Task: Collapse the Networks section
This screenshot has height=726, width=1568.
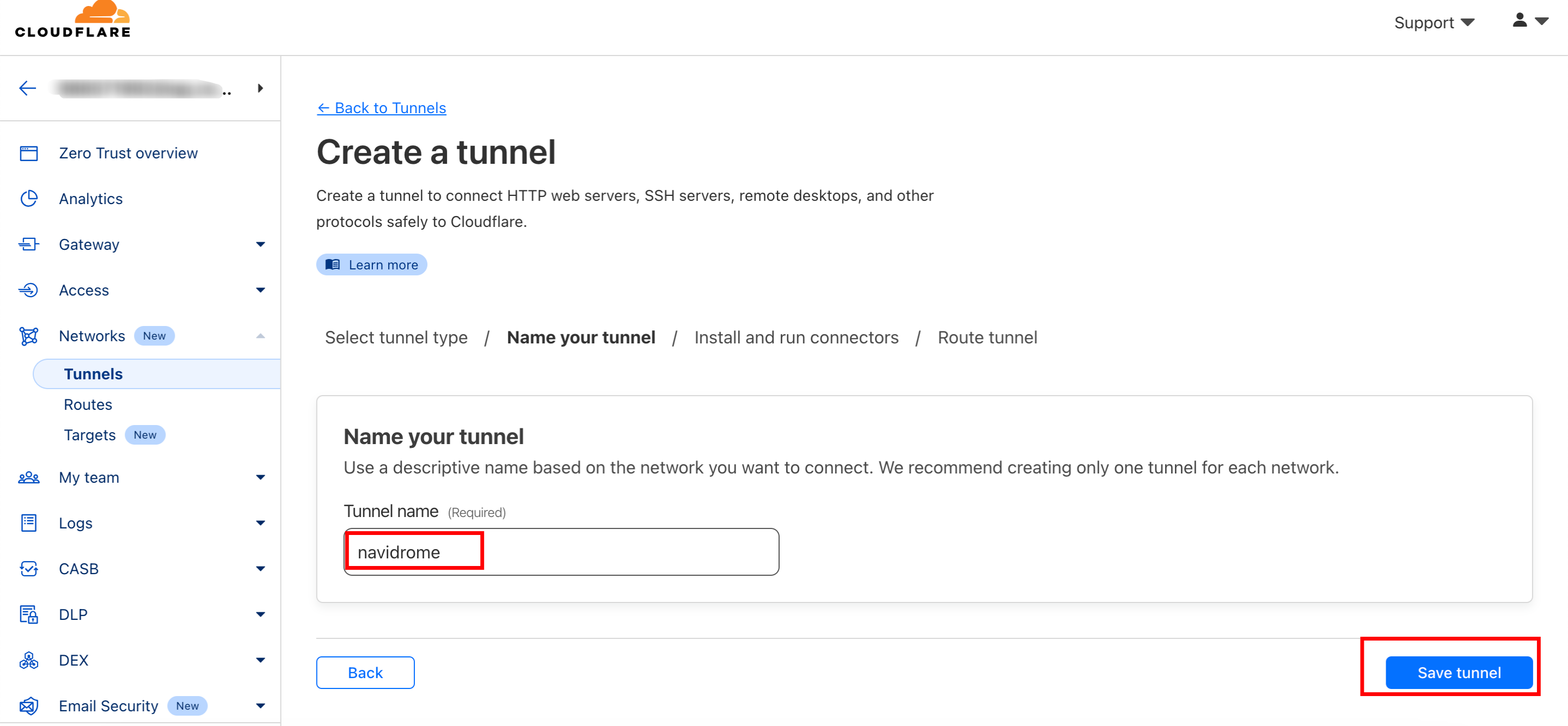Action: pyautogui.click(x=261, y=336)
